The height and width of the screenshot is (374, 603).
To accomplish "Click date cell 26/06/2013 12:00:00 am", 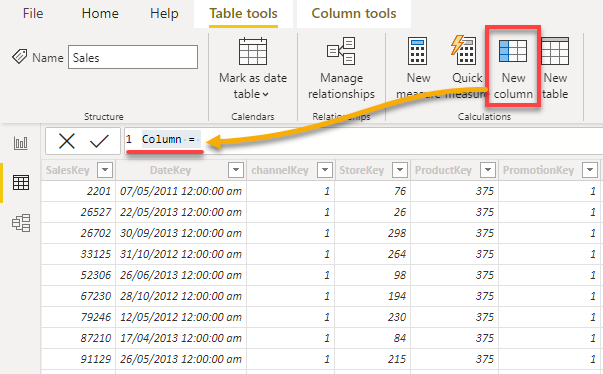I will coord(181,275).
